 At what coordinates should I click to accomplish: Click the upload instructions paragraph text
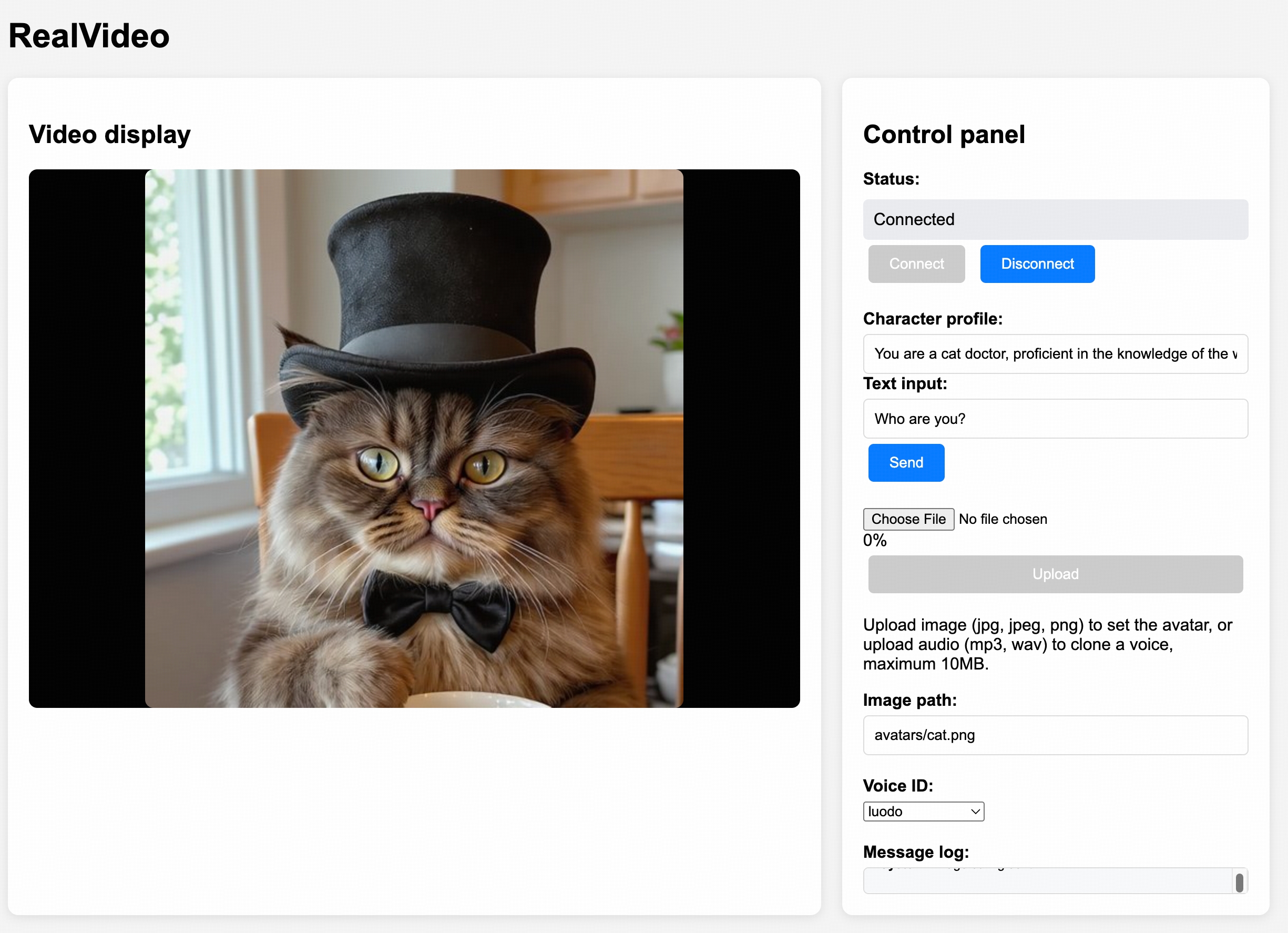pos(1047,644)
